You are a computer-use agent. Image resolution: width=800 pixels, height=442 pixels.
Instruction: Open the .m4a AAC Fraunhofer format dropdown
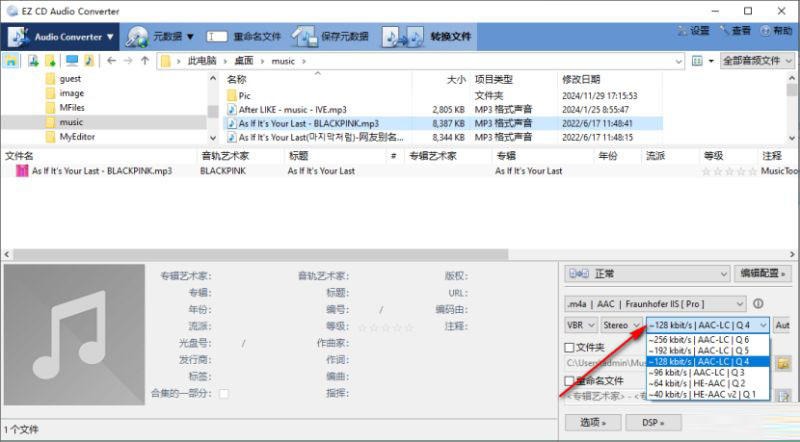[655, 304]
